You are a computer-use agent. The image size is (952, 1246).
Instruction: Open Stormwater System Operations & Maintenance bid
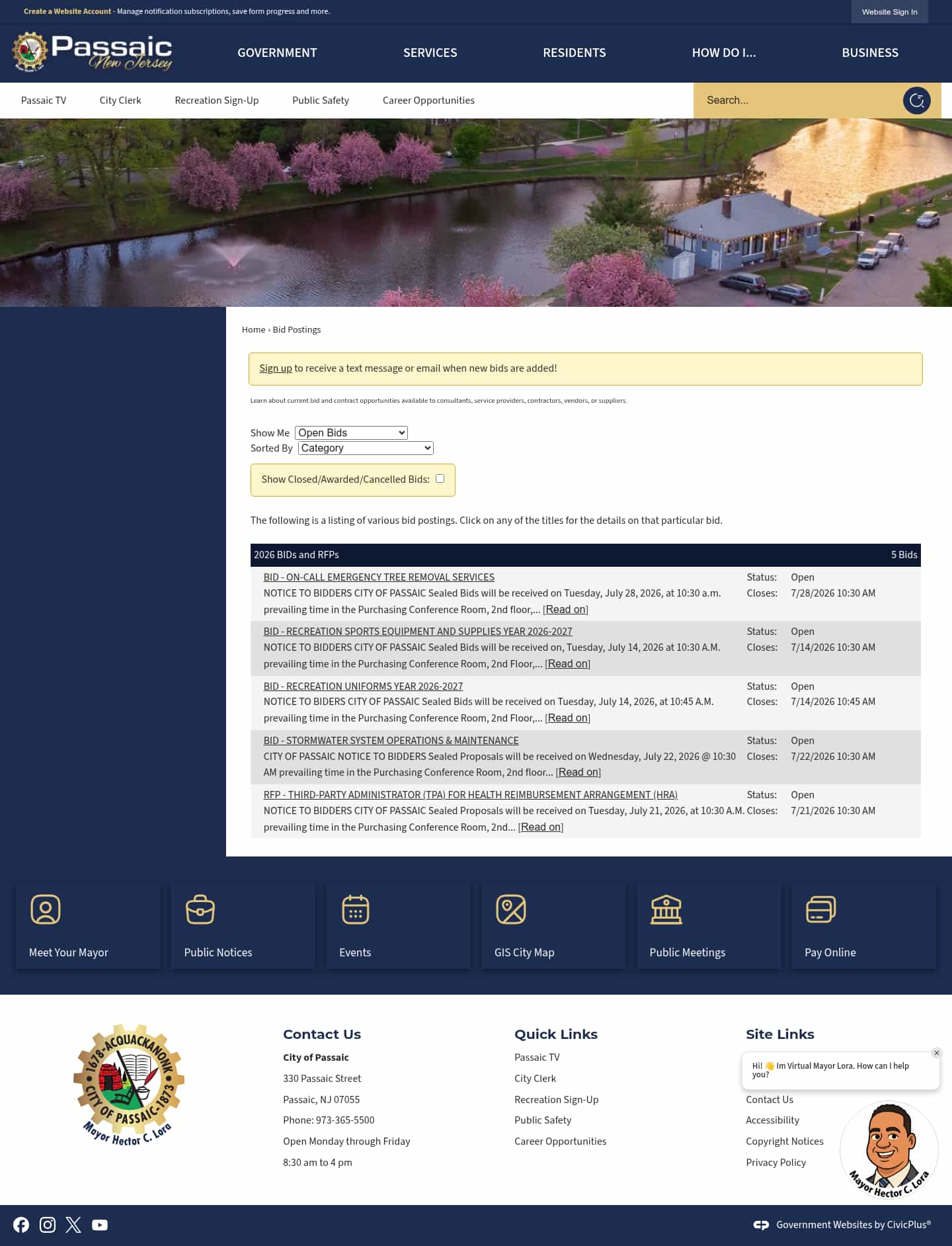click(391, 741)
